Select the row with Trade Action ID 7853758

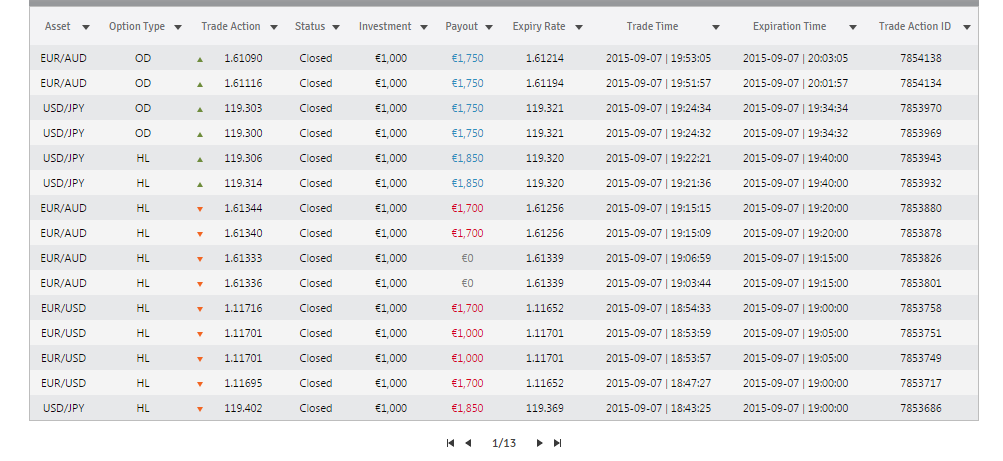504,308
